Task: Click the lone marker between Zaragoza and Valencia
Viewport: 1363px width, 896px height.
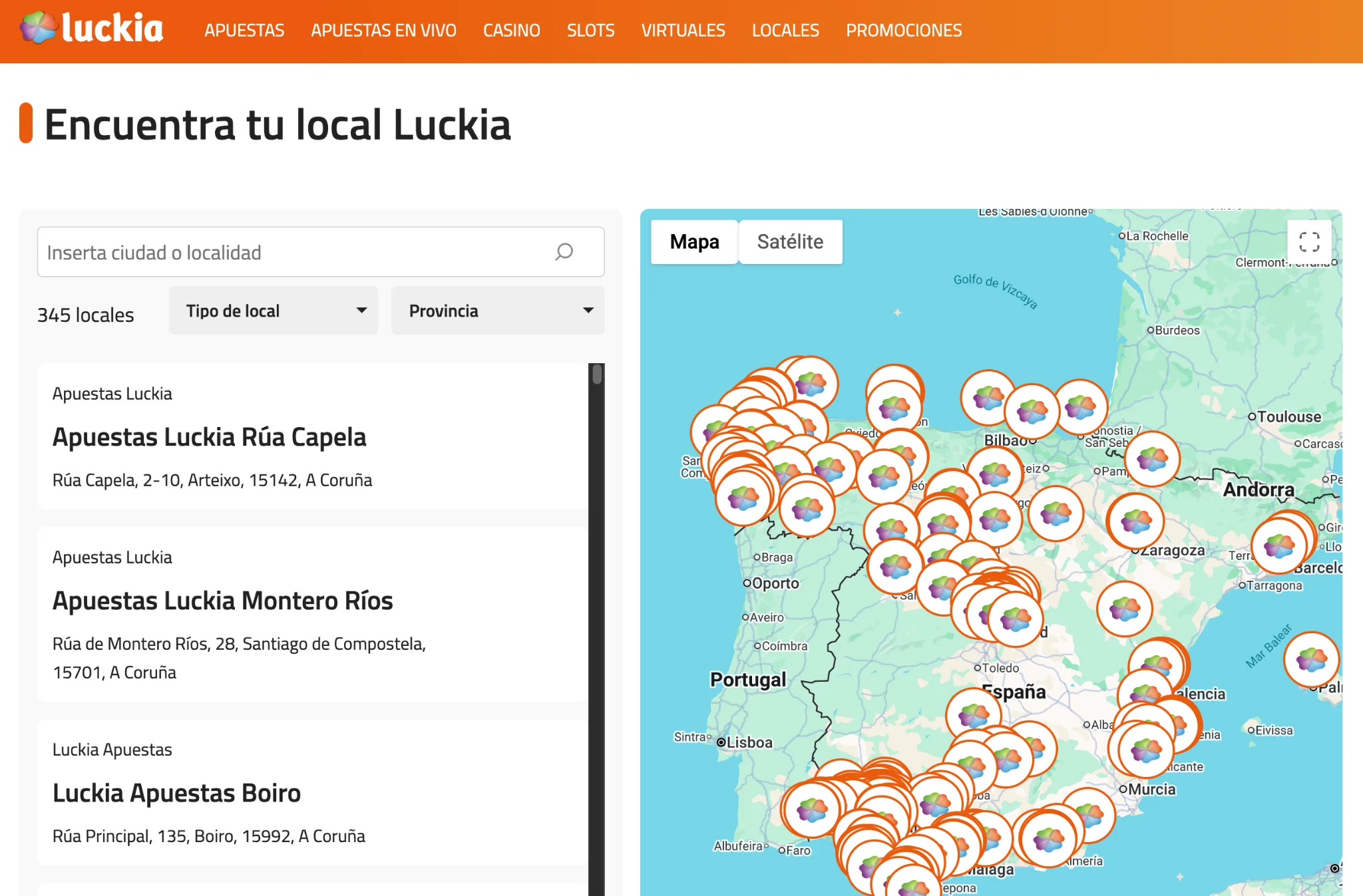Action: click(x=1125, y=608)
